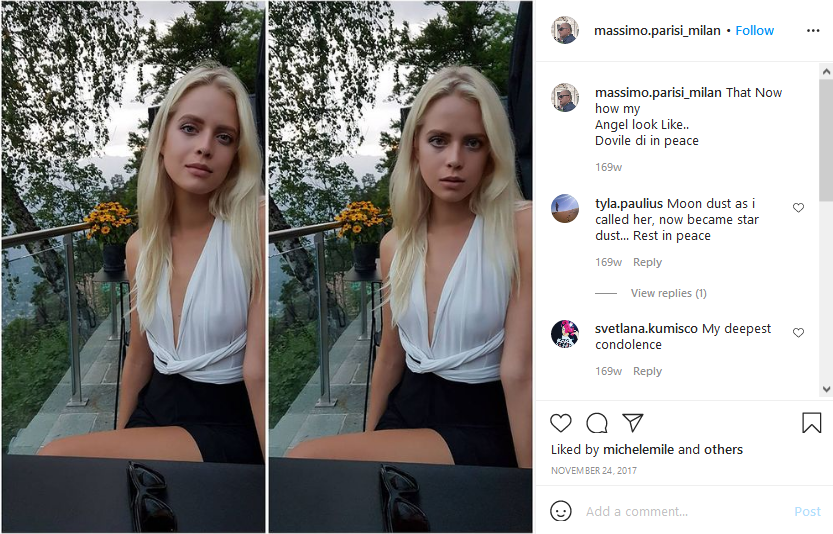Share post with paper plane icon
This screenshot has width=833, height=534.
pyautogui.click(x=633, y=422)
